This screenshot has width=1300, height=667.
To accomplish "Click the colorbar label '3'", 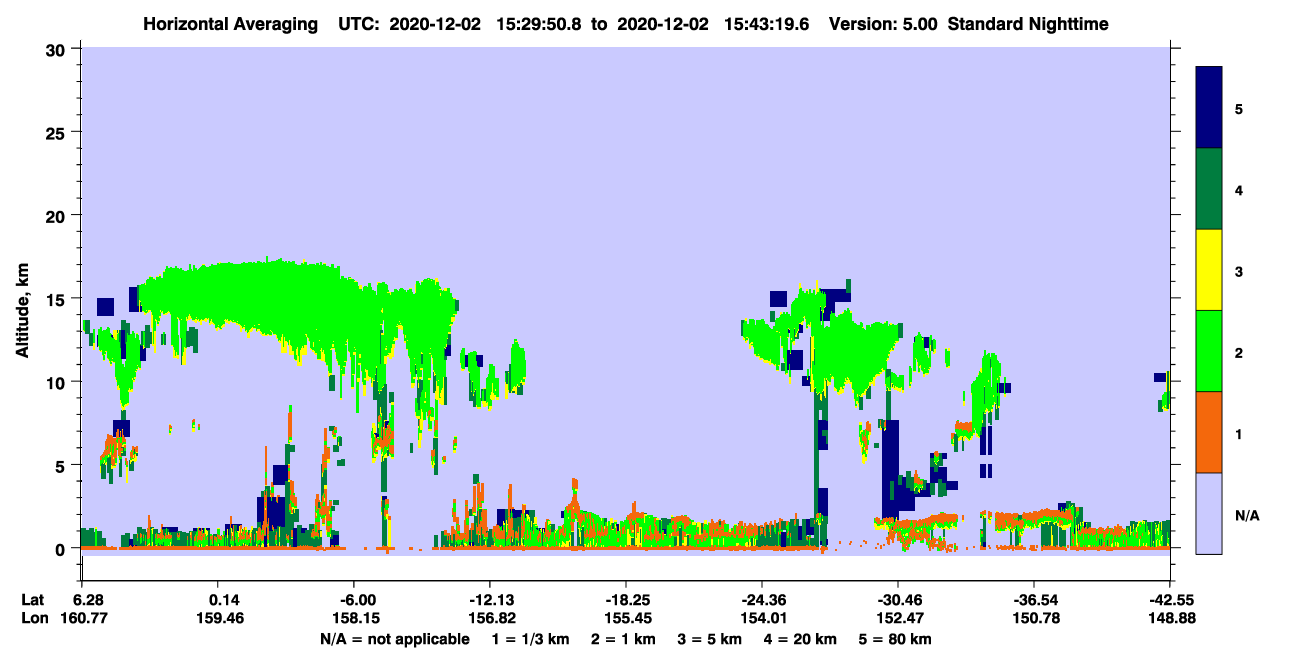I will pyautogui.click(x=1239, y=271).
